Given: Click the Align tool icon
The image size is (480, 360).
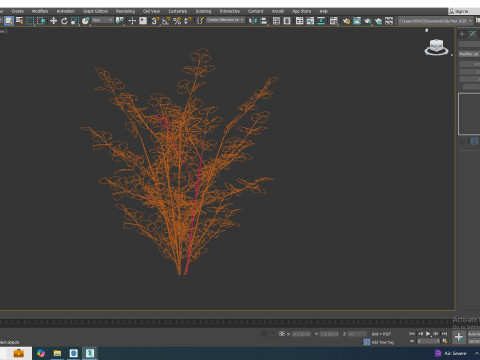Looking at the screenshot, I should [264, 21].
